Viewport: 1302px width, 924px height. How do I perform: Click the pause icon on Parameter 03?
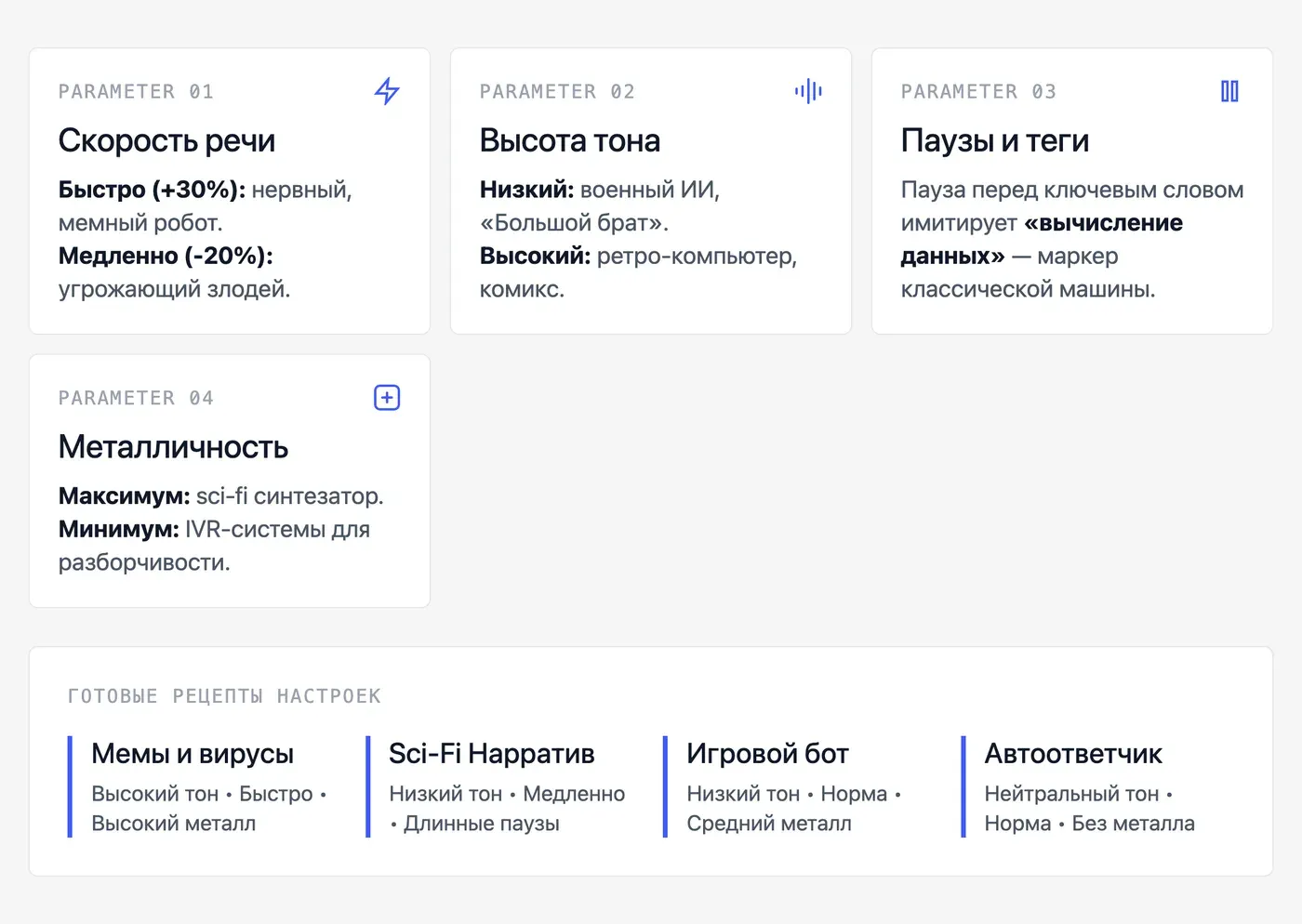pos(1229,91)
